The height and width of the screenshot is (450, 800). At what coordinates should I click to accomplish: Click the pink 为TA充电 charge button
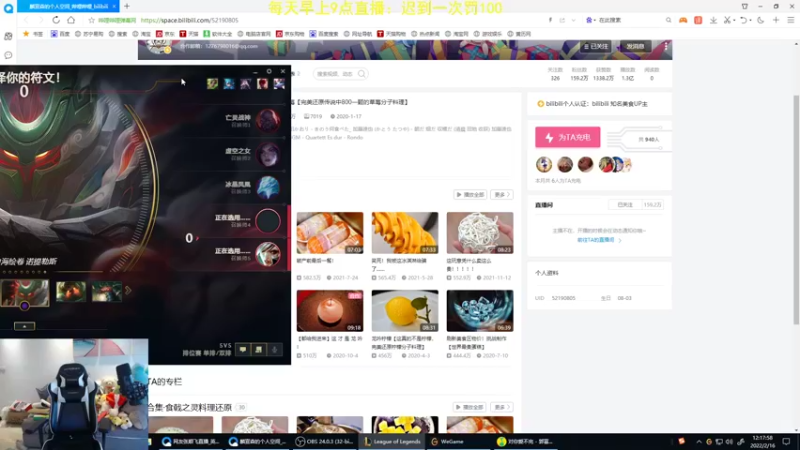point(567,137)
